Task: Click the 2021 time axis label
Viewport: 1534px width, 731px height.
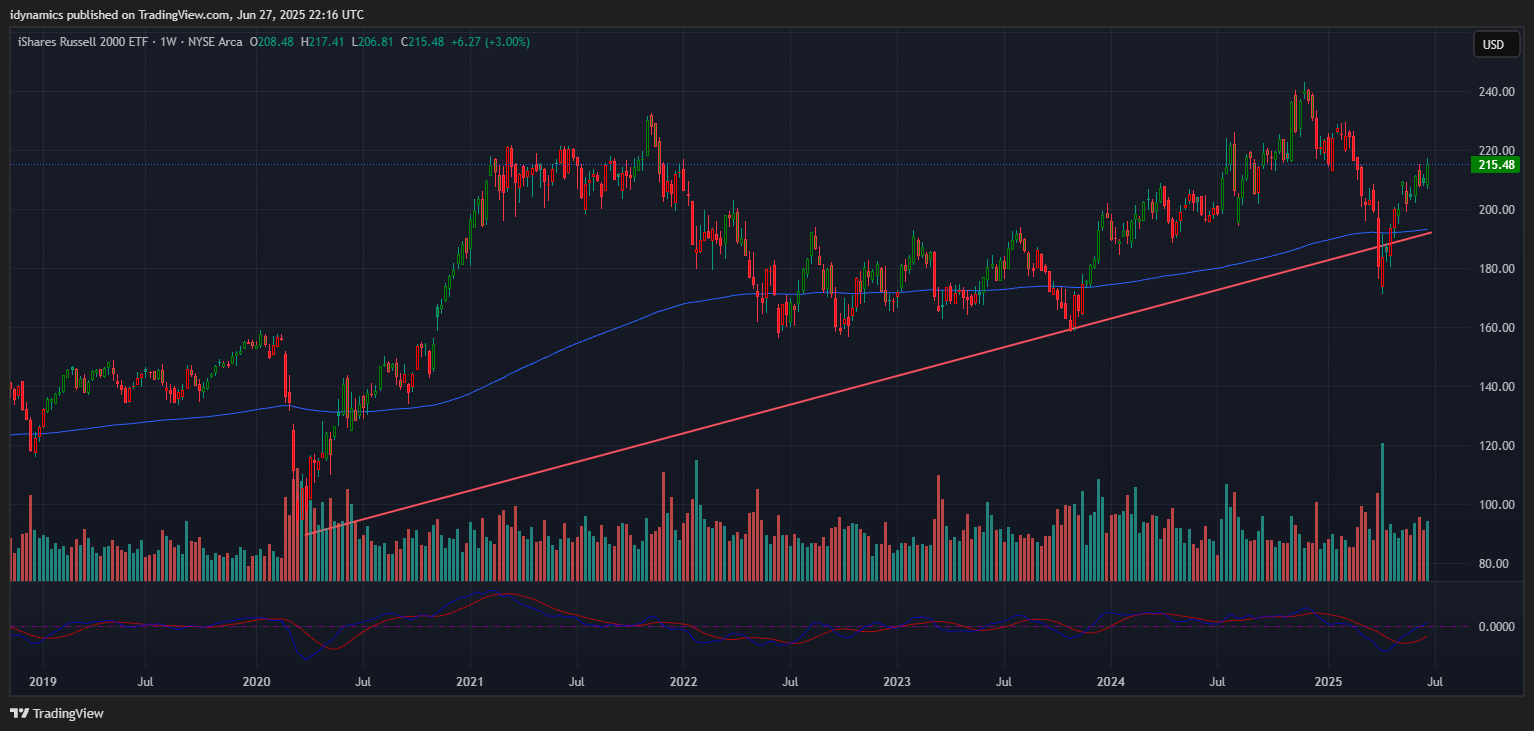Action: [470, 682]
